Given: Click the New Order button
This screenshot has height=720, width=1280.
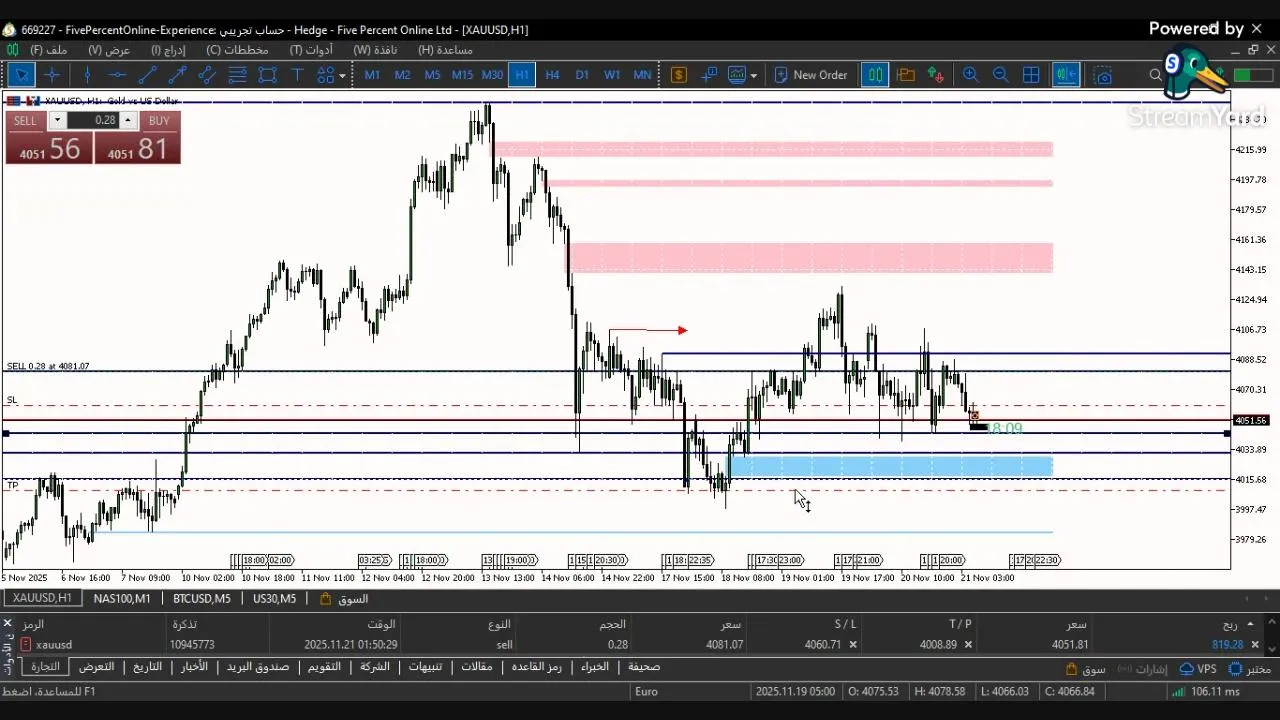Looking at the screenshot, I should (x=810, y=75).
